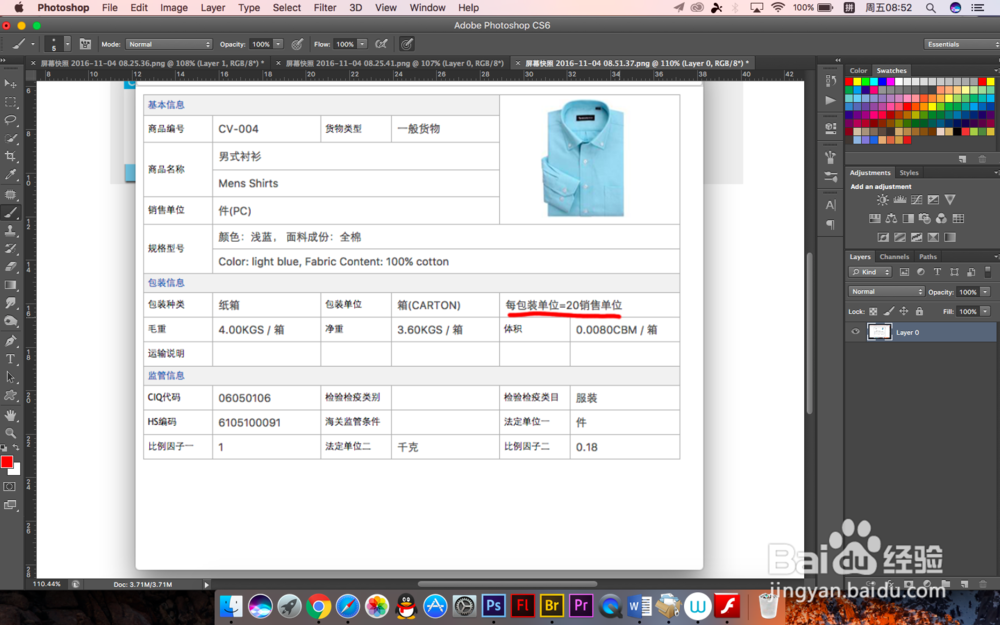Select the Pen tool
This screenshot has width=1000, height=625.
[x=10, y=341]
